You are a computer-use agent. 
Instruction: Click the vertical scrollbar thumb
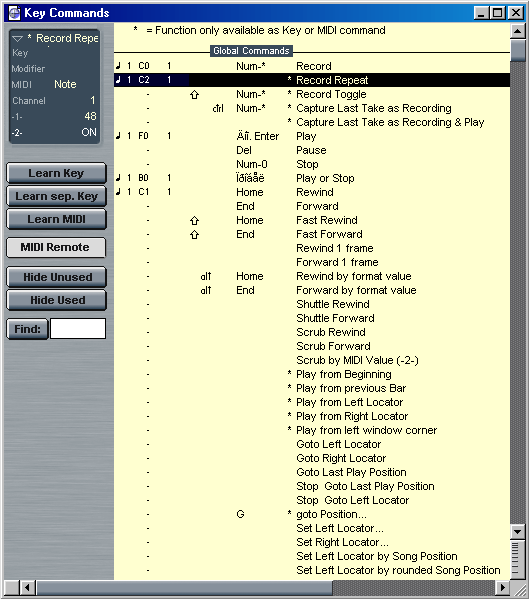pos(518,50)
